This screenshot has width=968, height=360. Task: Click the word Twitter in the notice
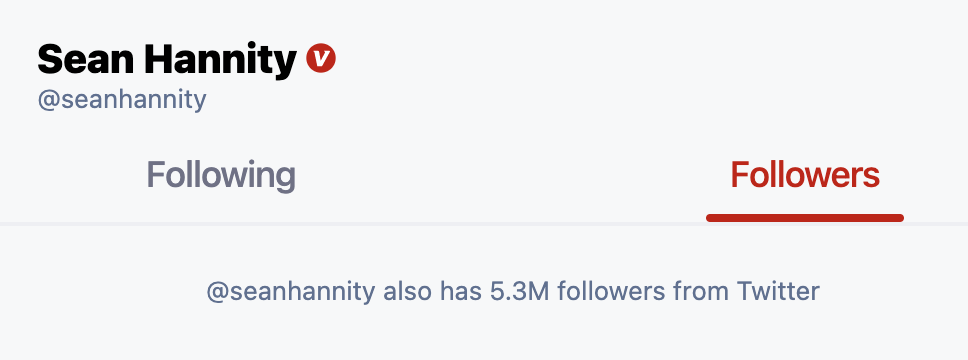point(778,291)
